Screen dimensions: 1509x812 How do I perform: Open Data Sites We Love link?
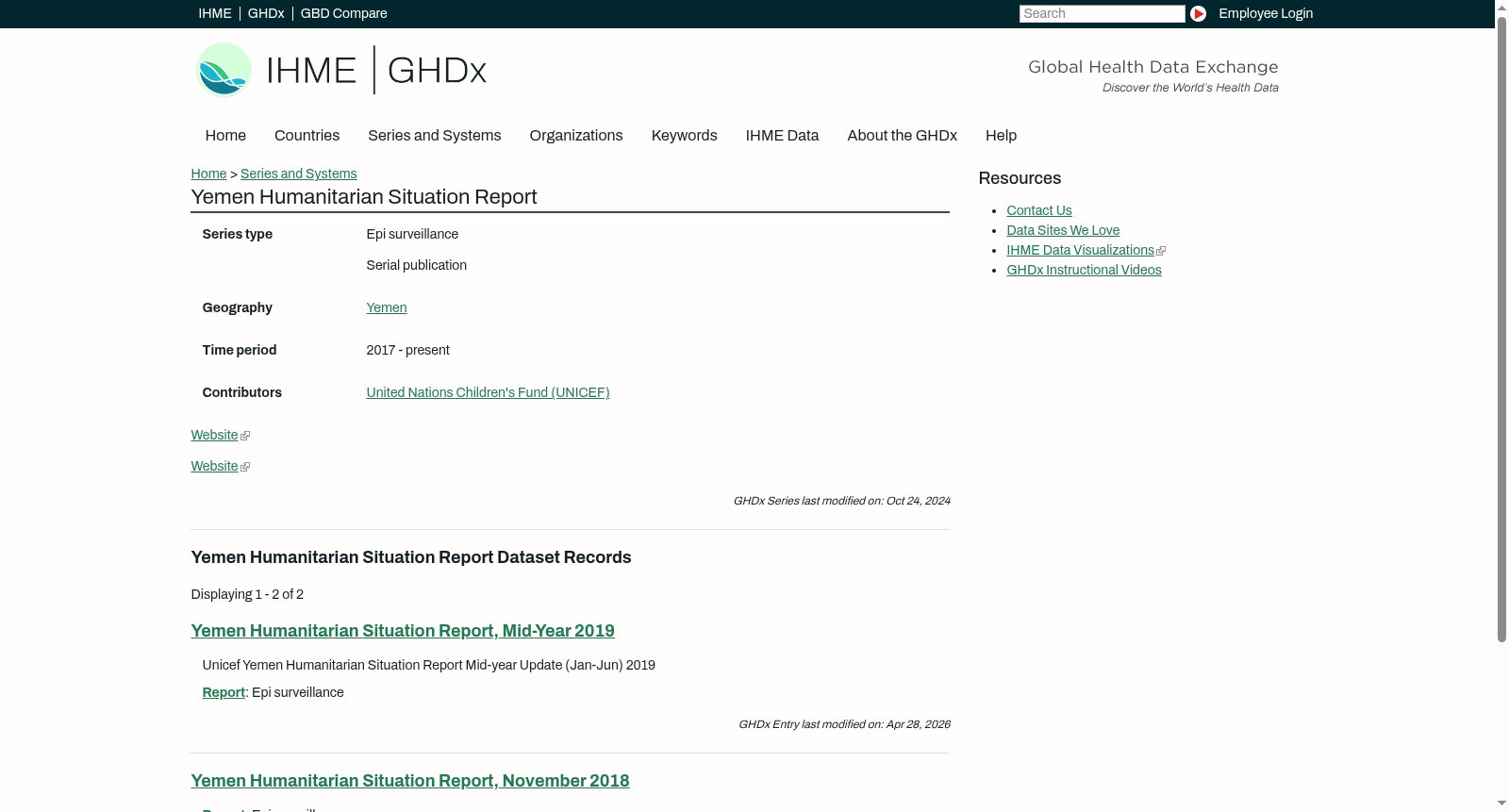(1063, 230)
